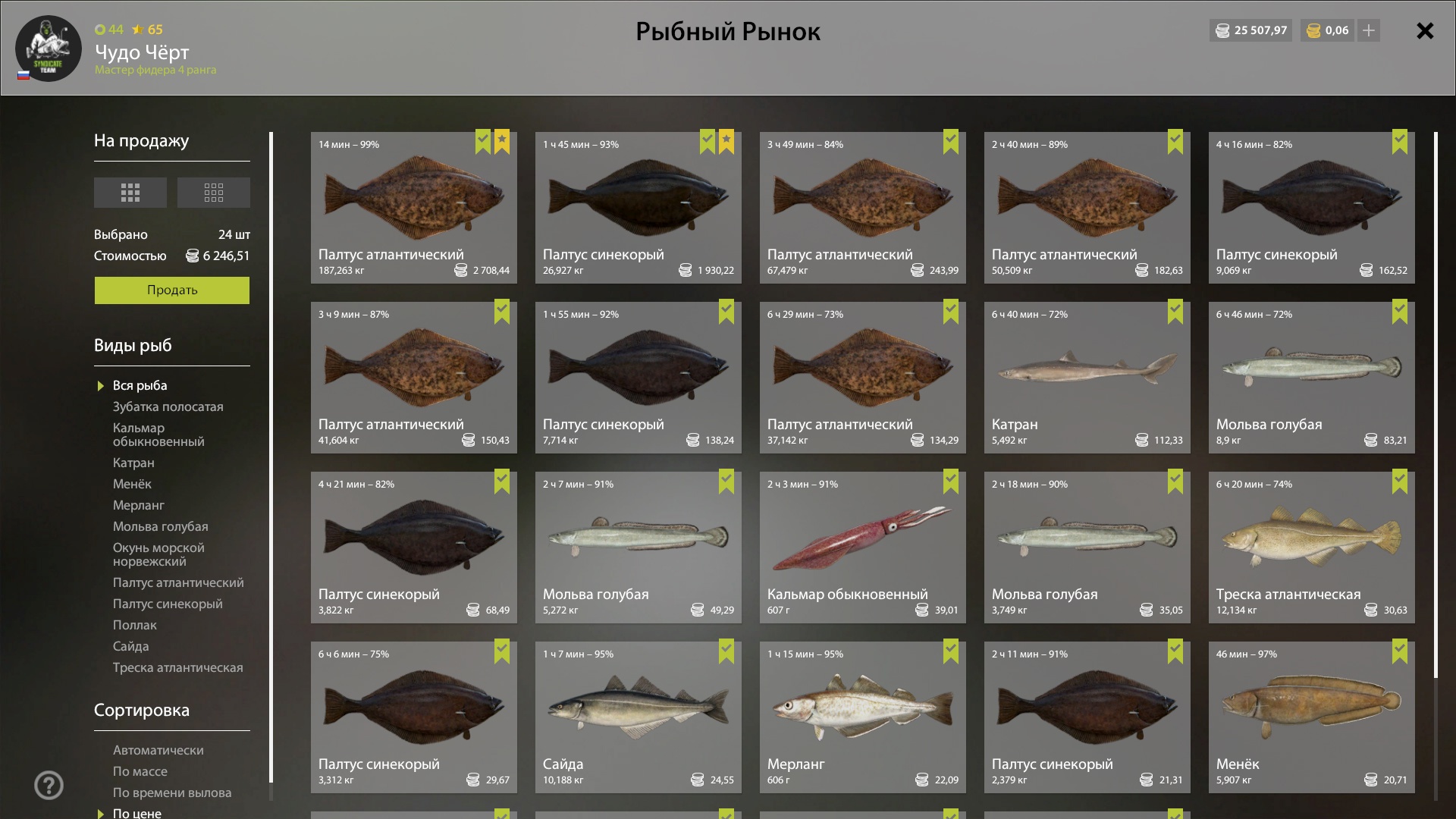Screen dimensions: 1456x819
Task: Add premium currency with the plus icon
Action: 1369,30
